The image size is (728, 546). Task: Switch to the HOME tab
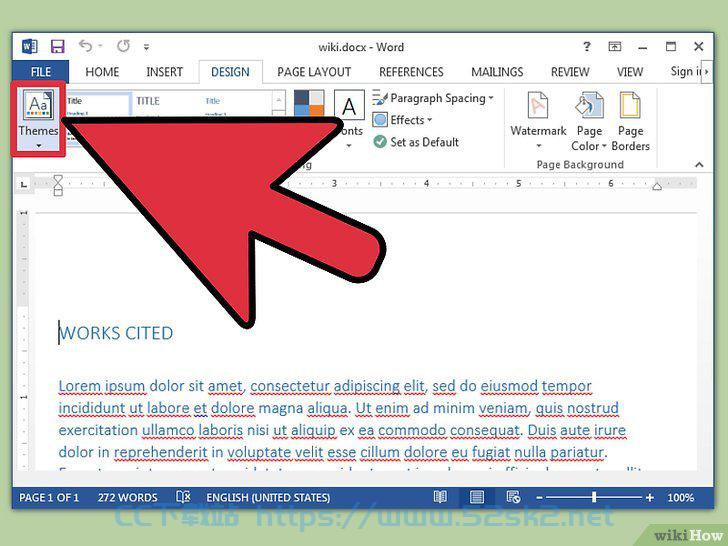(x=102, y=72)
